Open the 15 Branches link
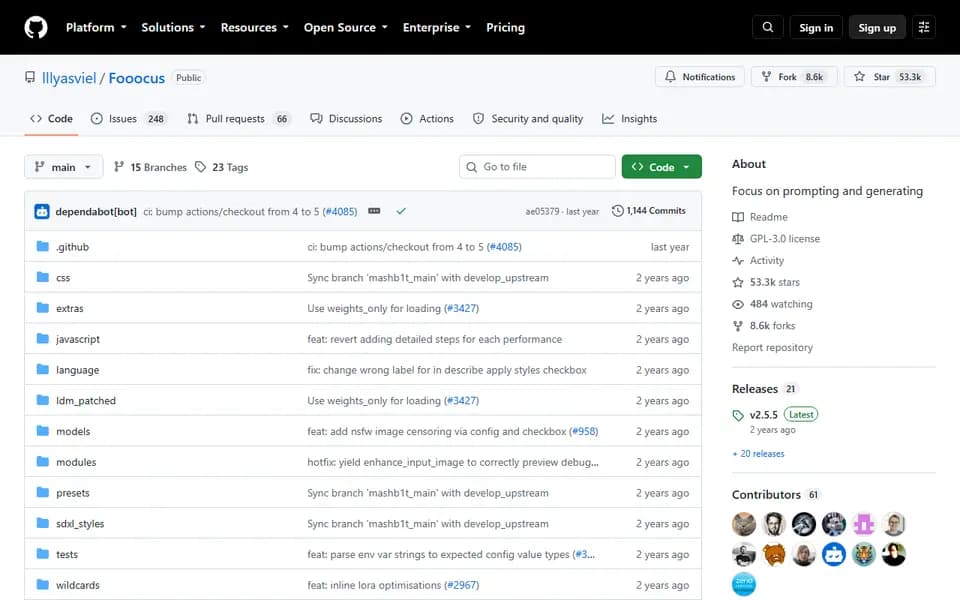Image resolution: width=960 pixels, height=600 pixels. point(150,167)
